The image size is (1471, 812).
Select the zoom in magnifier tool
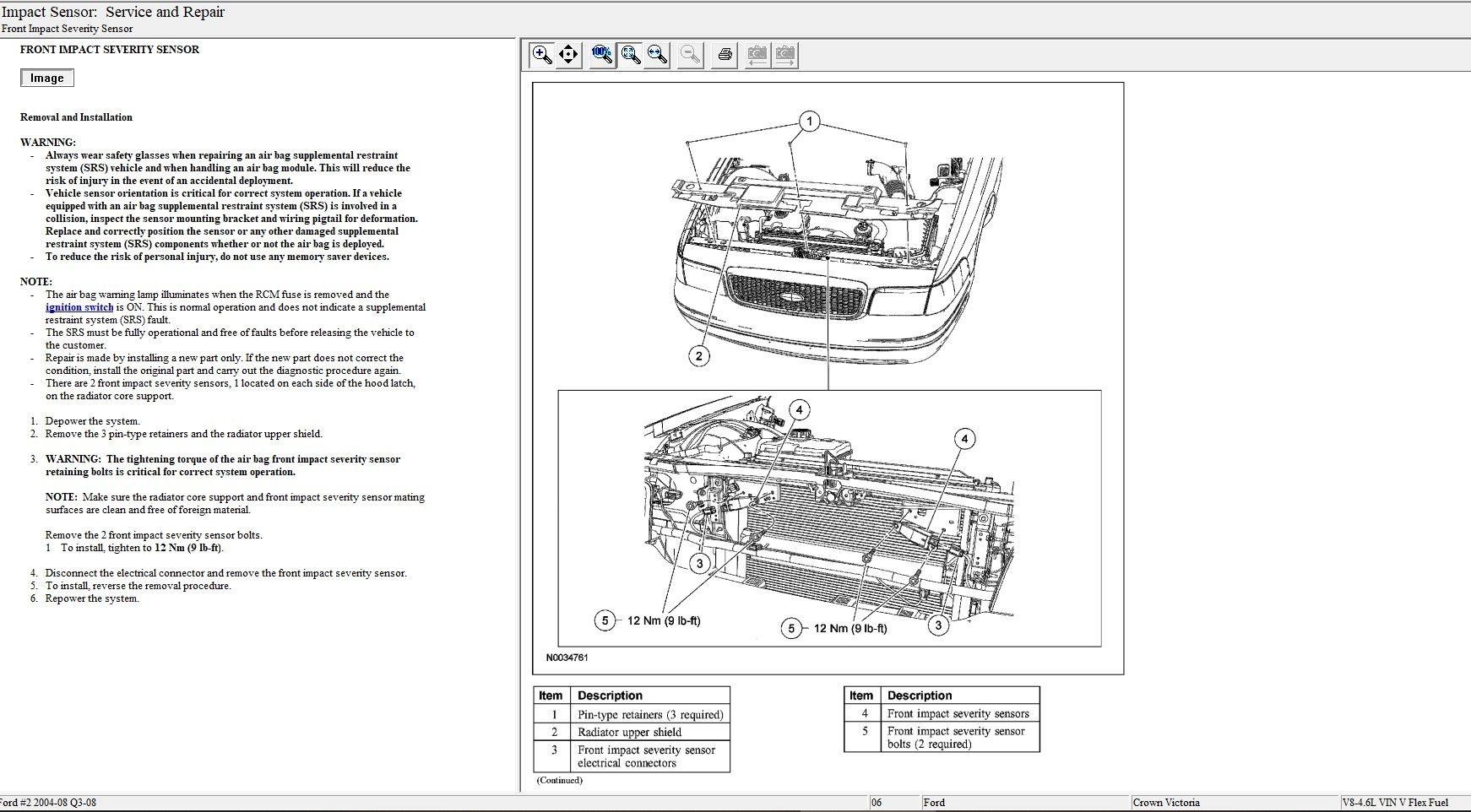[x=541, y=55]
